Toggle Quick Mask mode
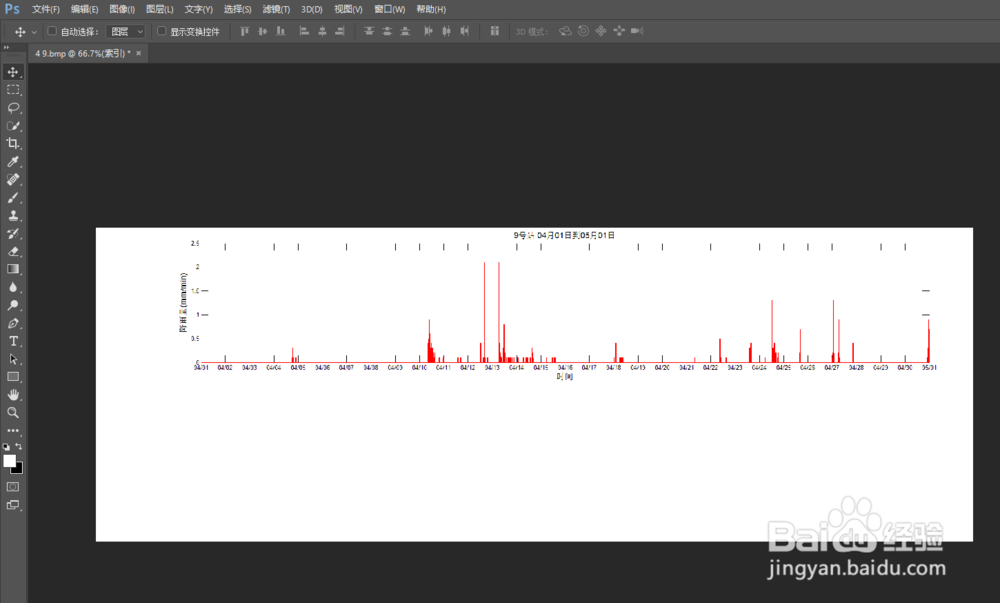Image resolution: width=1000 pixels, height=603 pixels. pos(13,487)
